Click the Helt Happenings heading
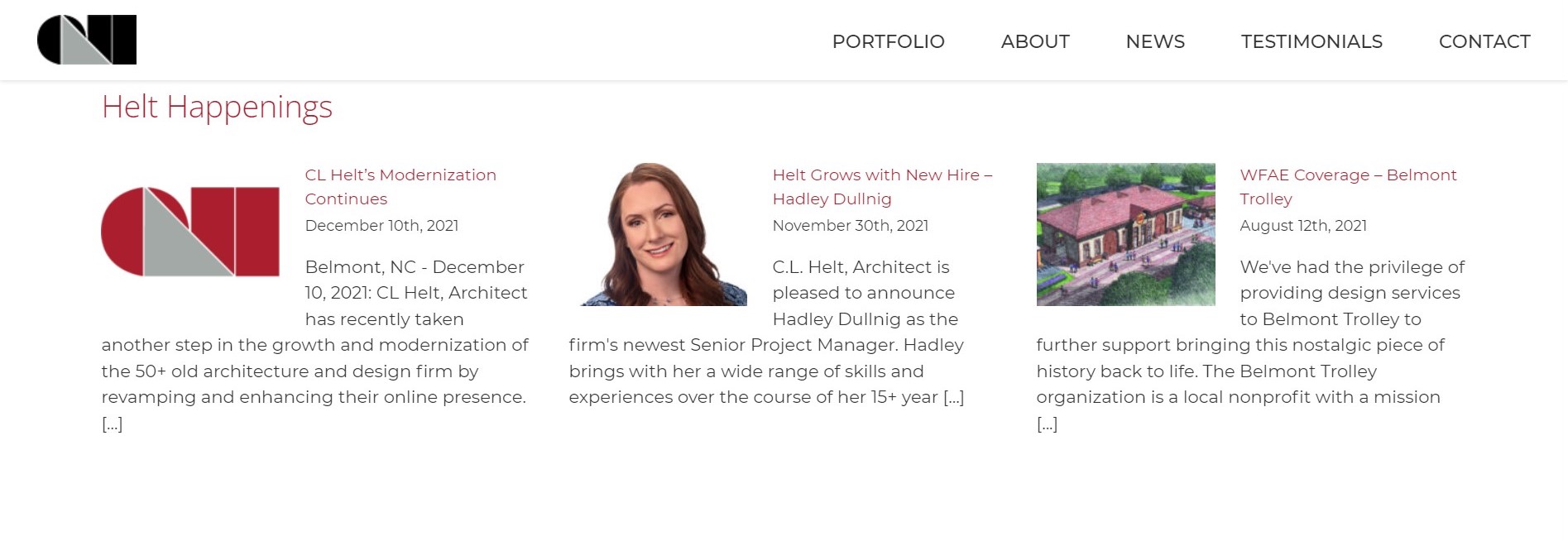 coord(217,107)
